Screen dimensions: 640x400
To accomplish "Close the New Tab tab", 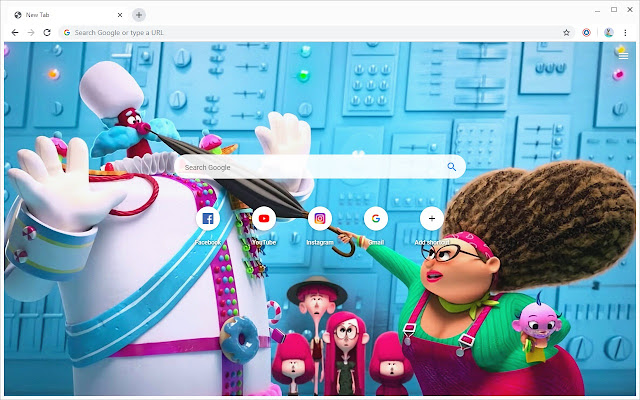I will pyautogui.click(x=120, y=15).
